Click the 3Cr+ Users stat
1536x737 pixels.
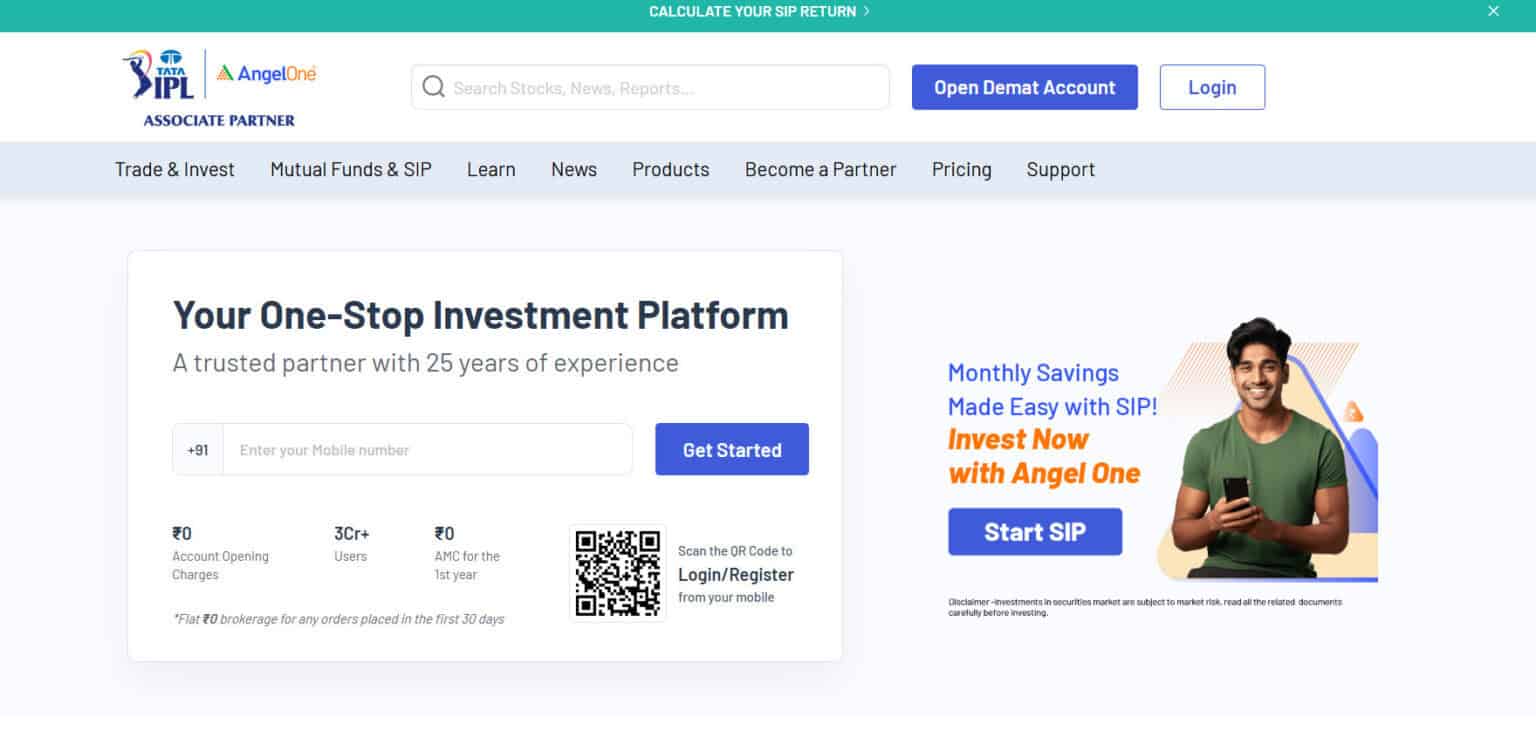[350, 543]
